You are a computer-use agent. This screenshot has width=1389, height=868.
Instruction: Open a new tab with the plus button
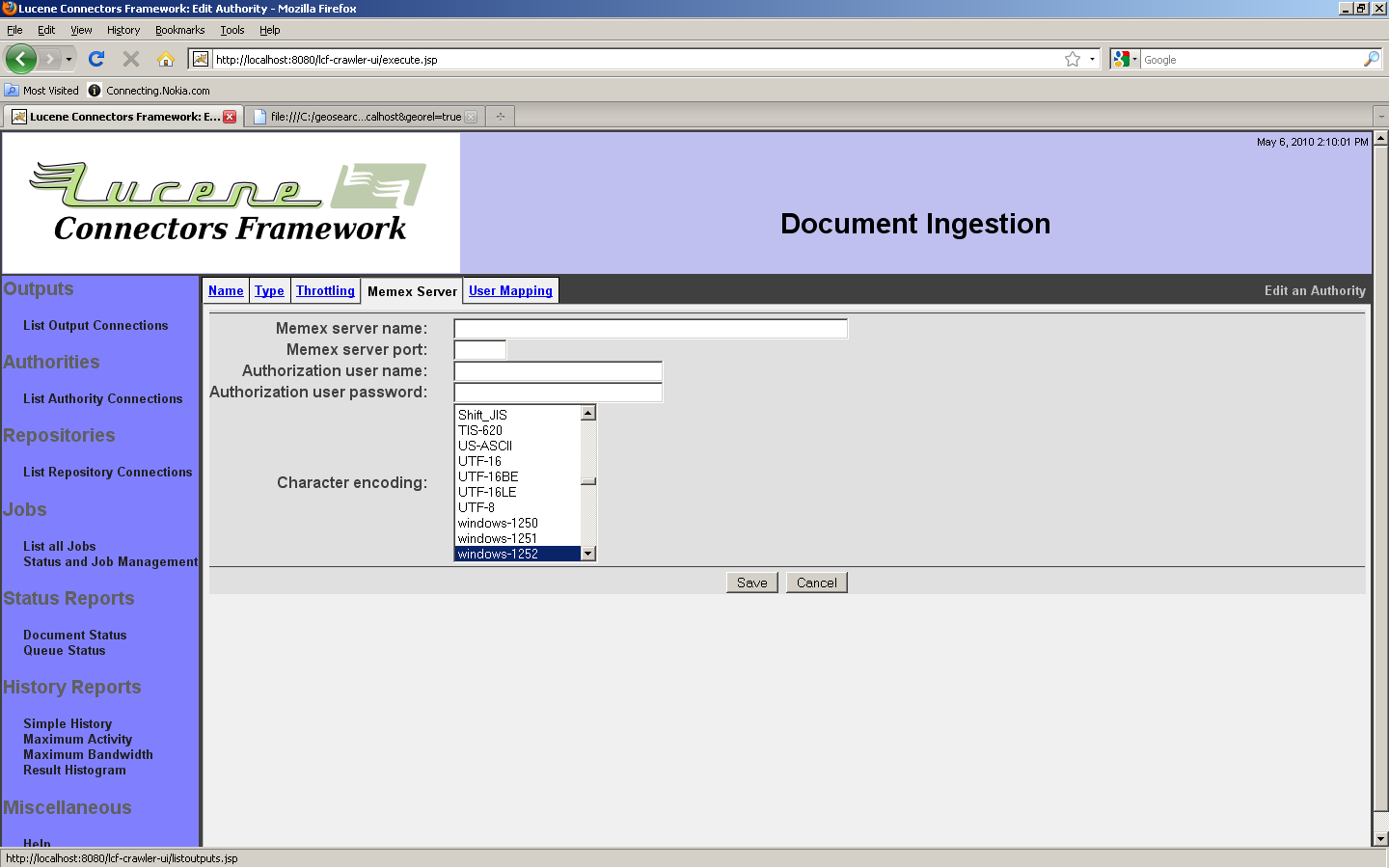(500, 117)
